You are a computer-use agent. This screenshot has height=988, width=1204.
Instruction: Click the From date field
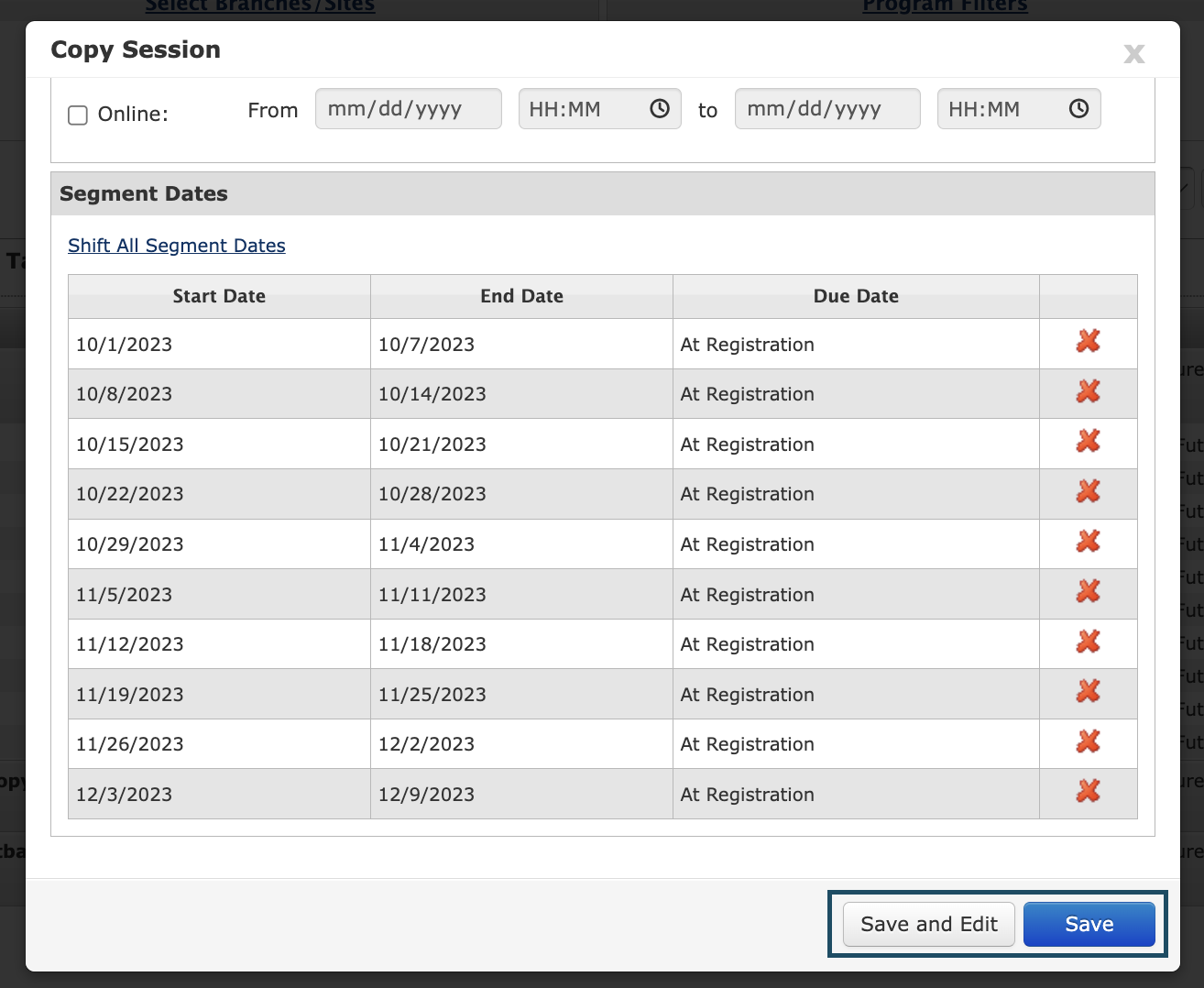408,108
